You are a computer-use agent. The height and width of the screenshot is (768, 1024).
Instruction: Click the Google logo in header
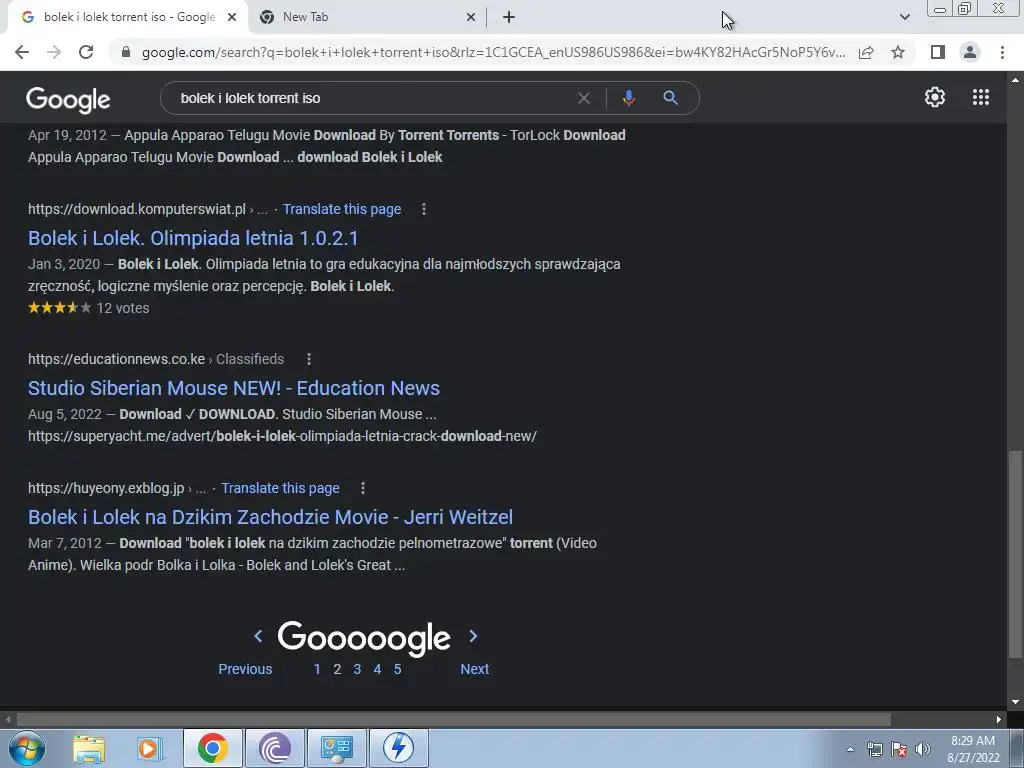click(x=68, y=99)
